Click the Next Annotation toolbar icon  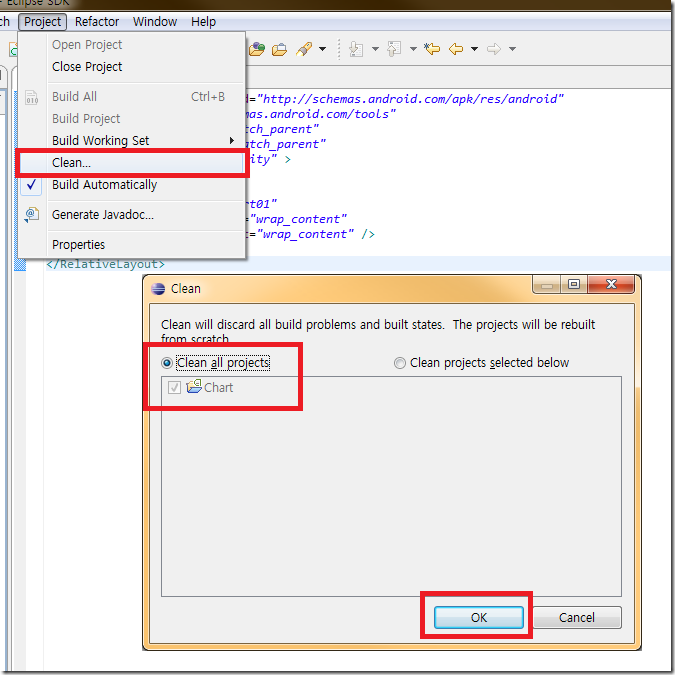tap(356, 49)
